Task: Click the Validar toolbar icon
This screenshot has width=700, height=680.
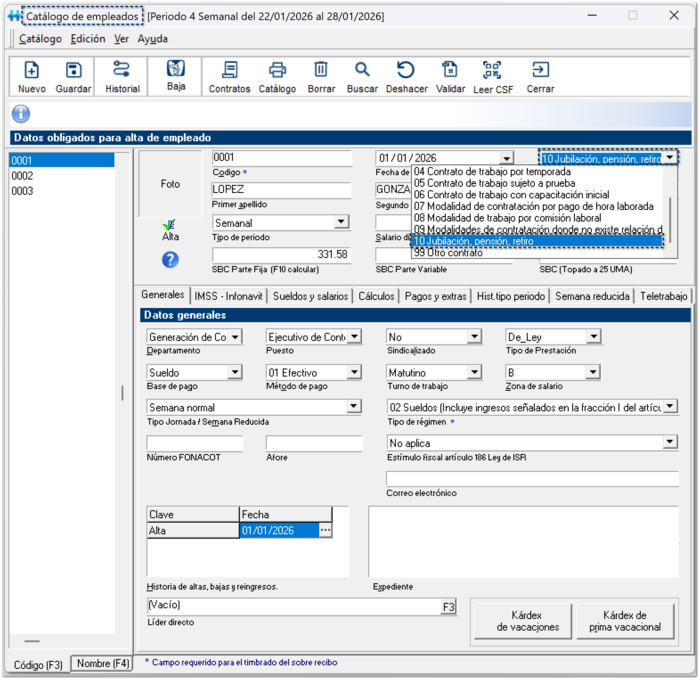Action: (450, 76)
